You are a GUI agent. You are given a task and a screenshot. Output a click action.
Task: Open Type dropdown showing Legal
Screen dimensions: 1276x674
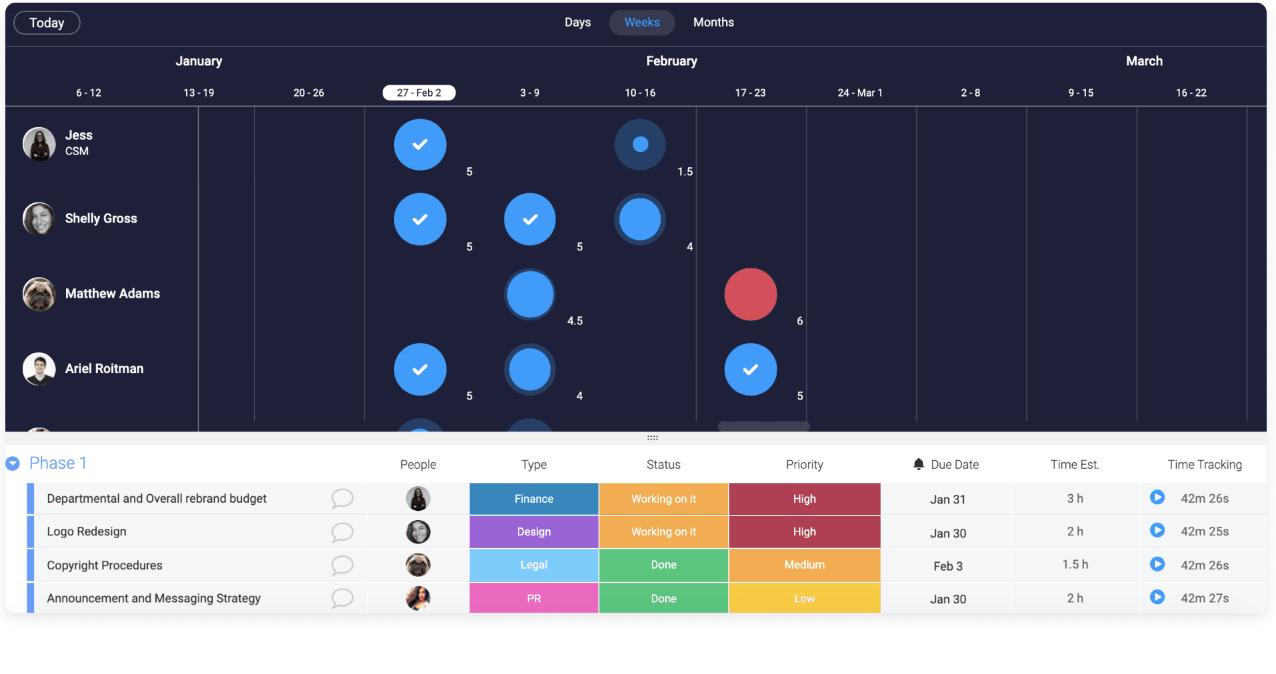point(533,565)
